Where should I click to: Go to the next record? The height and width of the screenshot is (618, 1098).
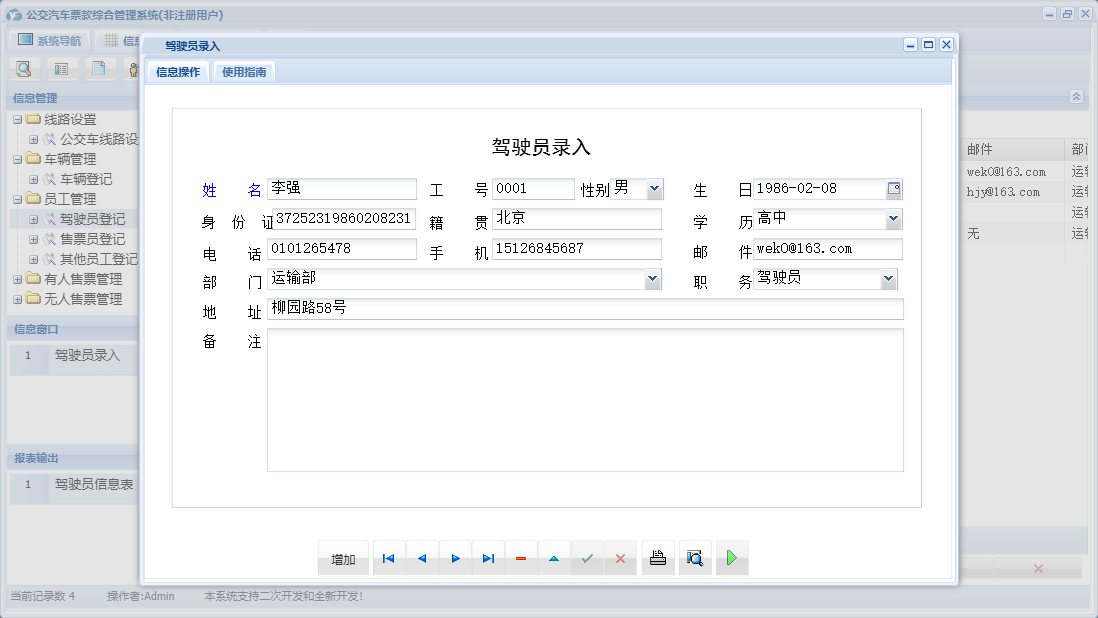[455, 558]
